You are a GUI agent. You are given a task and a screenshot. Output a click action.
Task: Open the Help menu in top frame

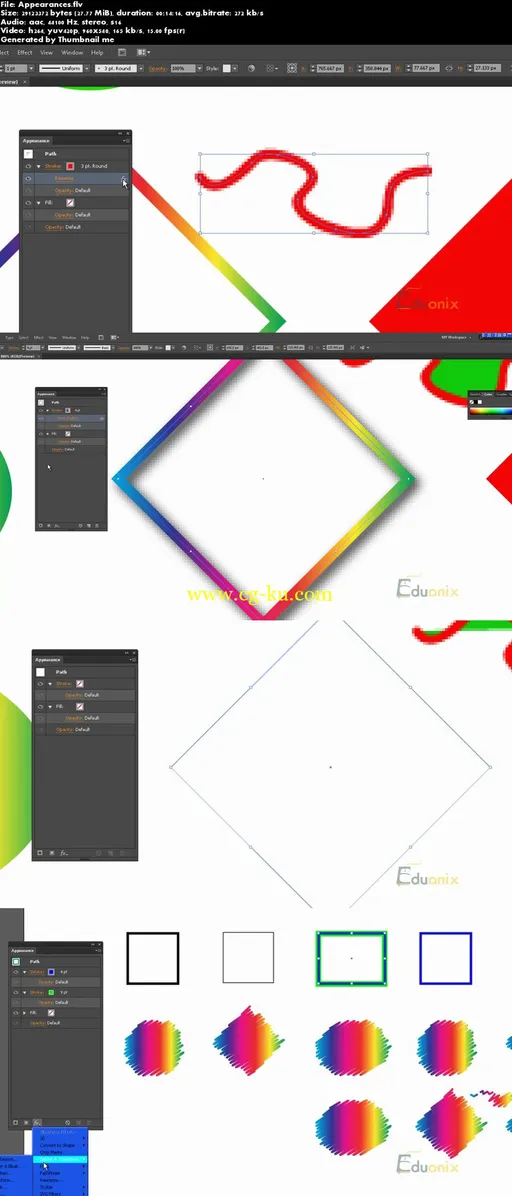[97, 53]
